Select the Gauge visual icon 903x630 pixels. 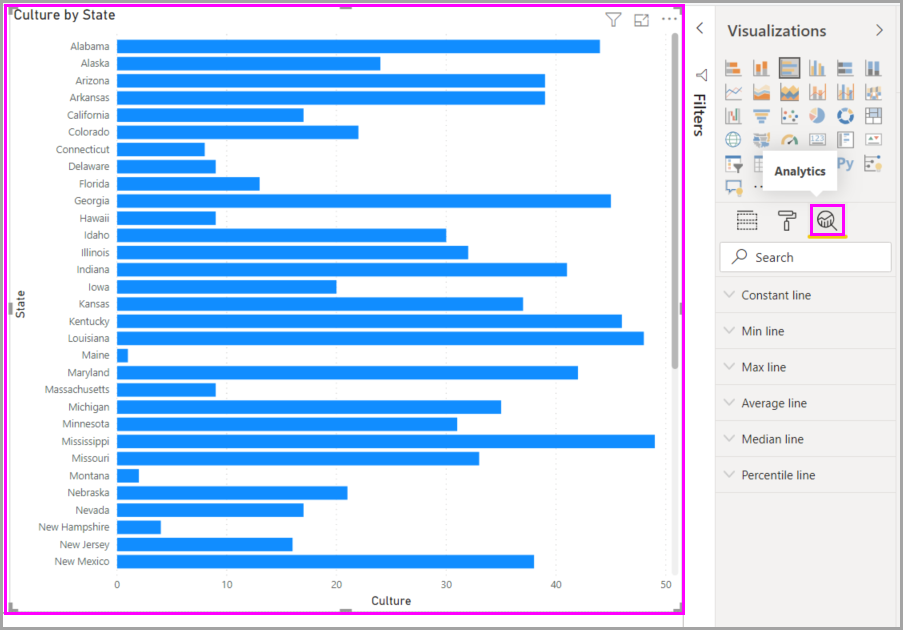tap(789, 139)
